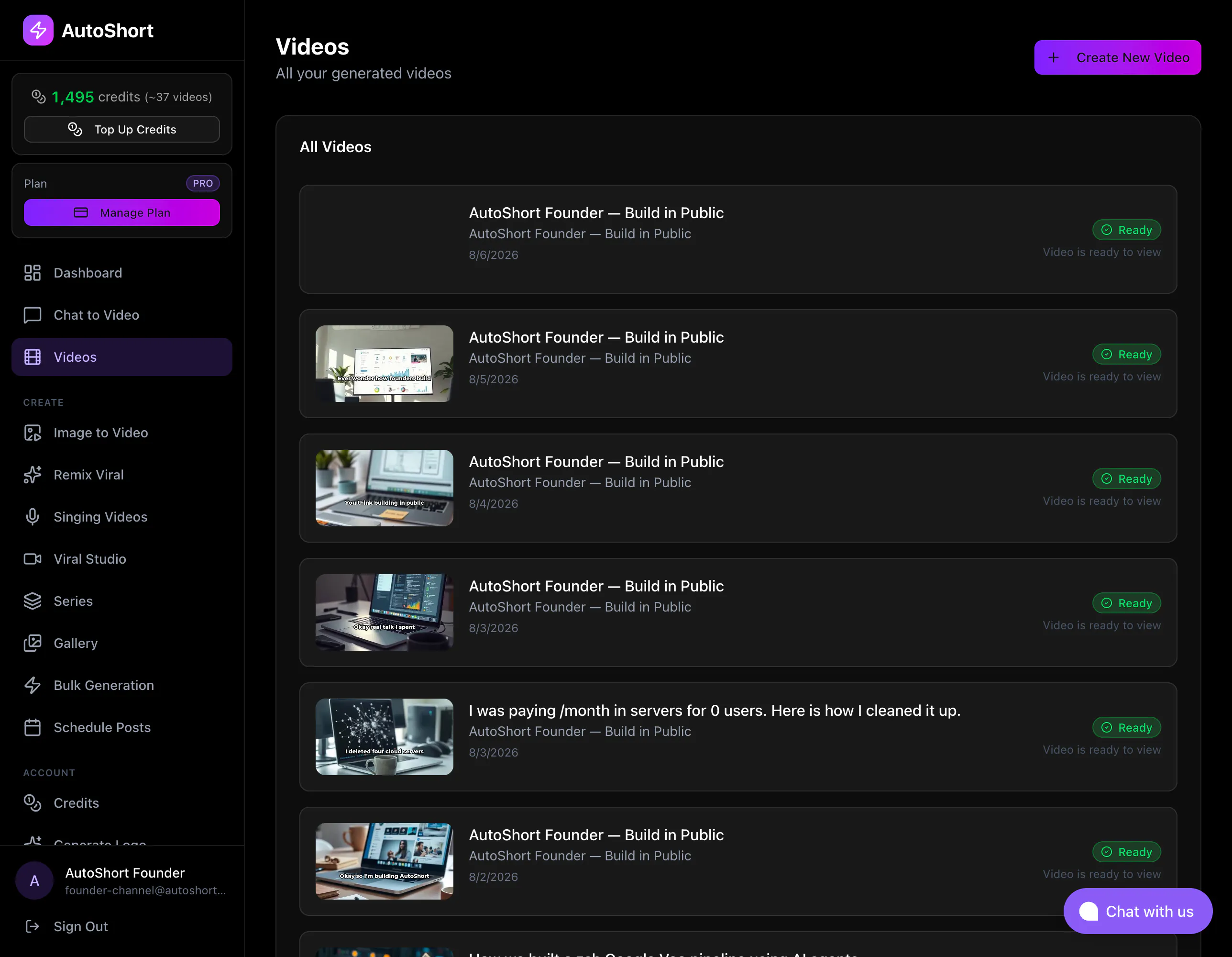
Task: Click the title of the 8/4/2026 video
Action: click(x=596, y=462)
